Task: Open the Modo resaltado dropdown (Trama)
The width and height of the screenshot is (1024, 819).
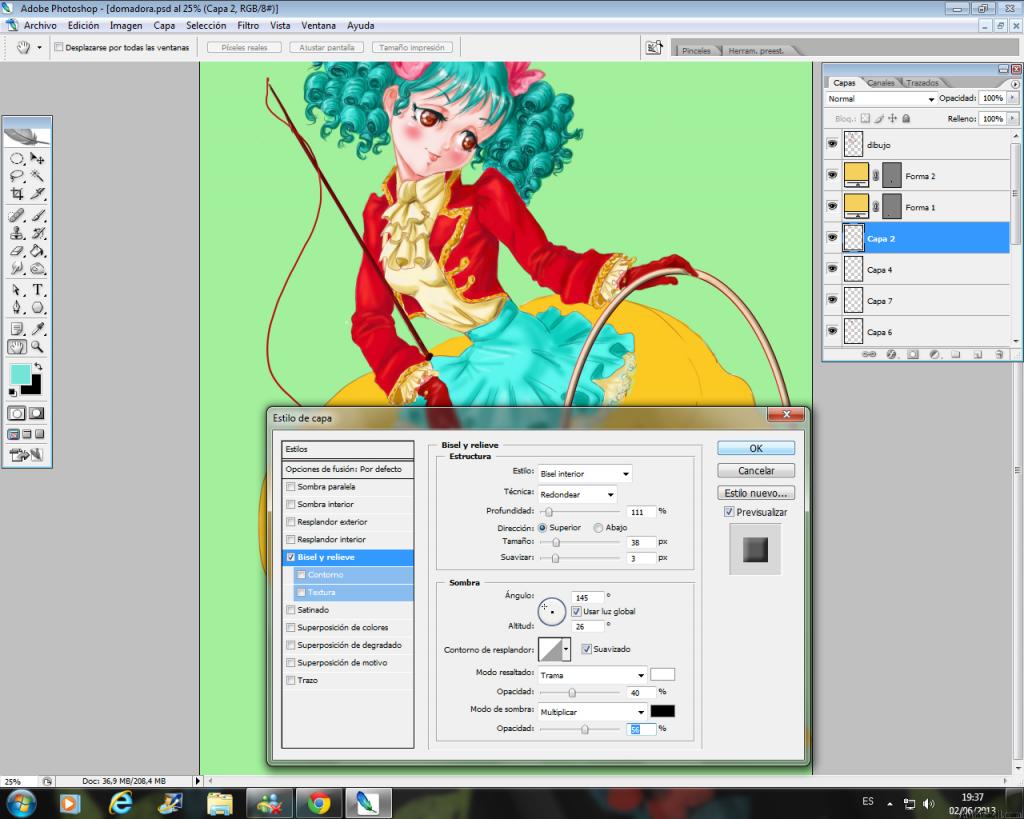Action: [x=592, y=675]
